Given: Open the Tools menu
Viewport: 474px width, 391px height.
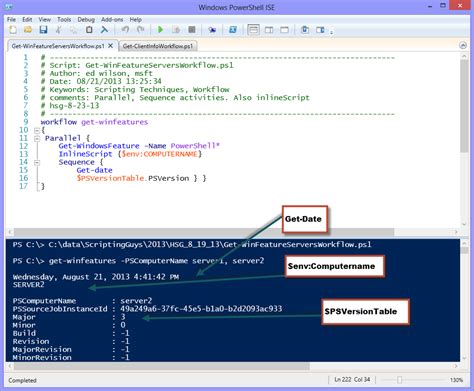Looking at the screenshot, I should (64, 19).
